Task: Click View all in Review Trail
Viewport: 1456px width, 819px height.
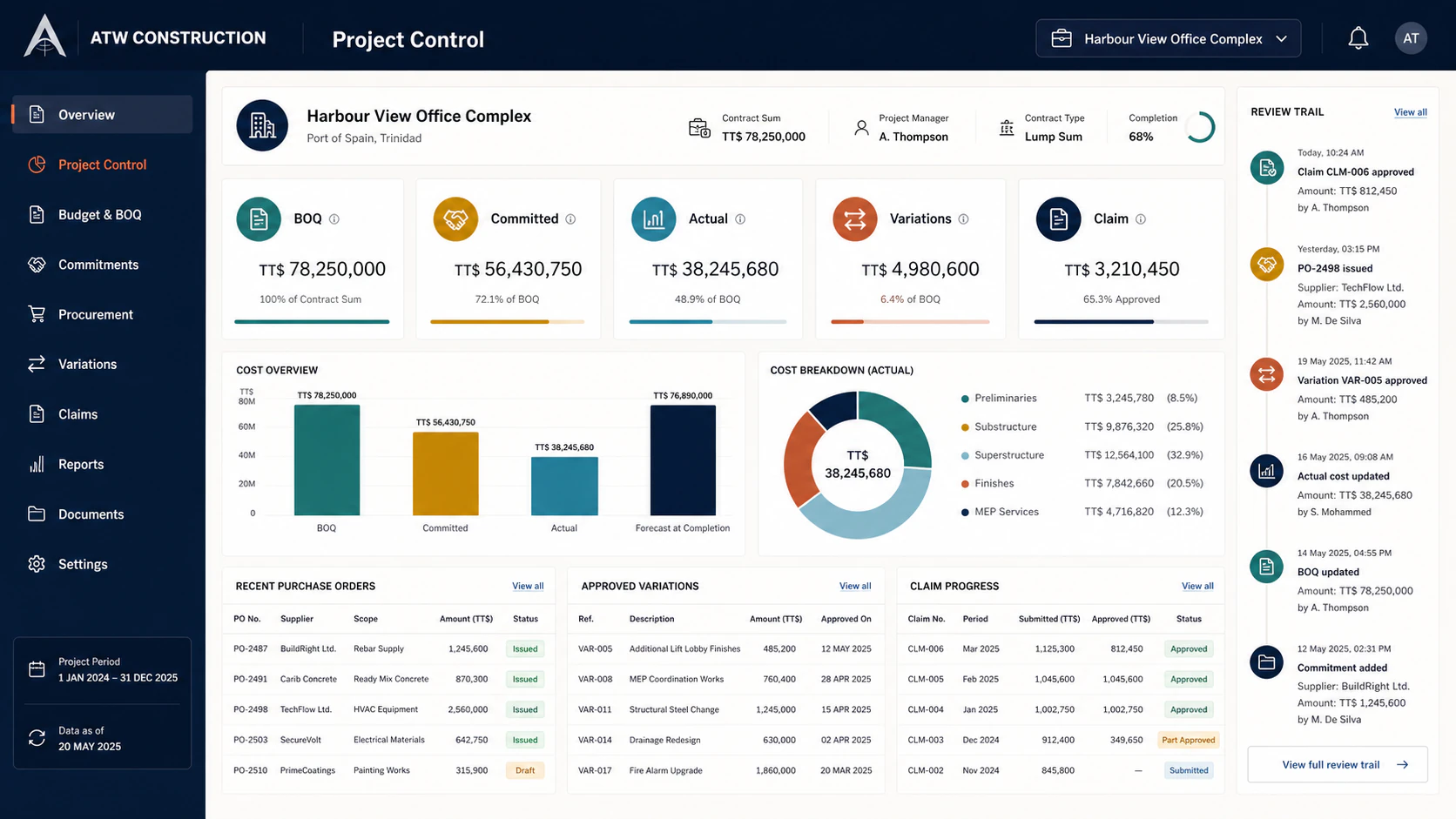Action: 1410,112
